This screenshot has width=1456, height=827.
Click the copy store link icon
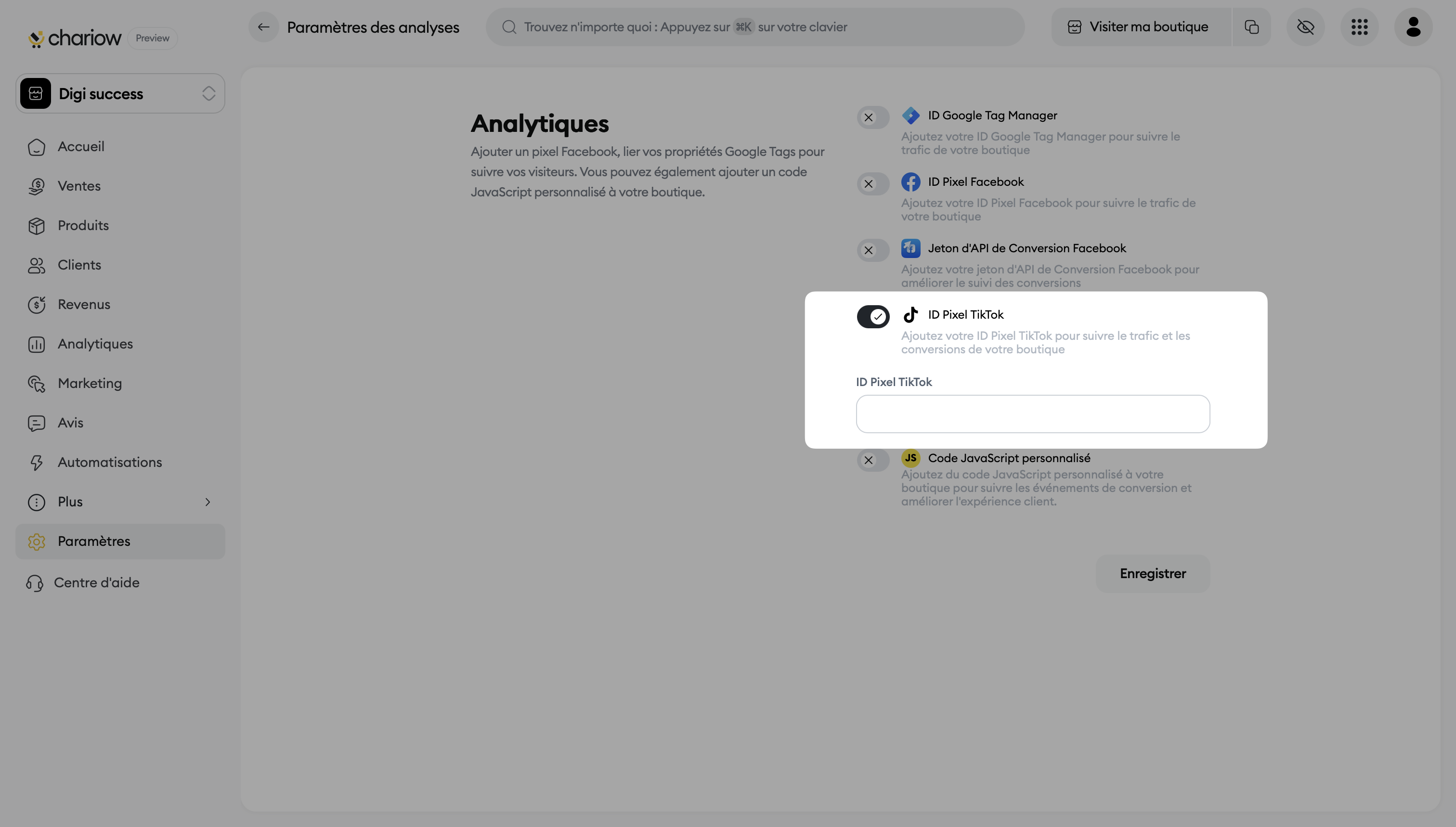(x=1251, y=26)
